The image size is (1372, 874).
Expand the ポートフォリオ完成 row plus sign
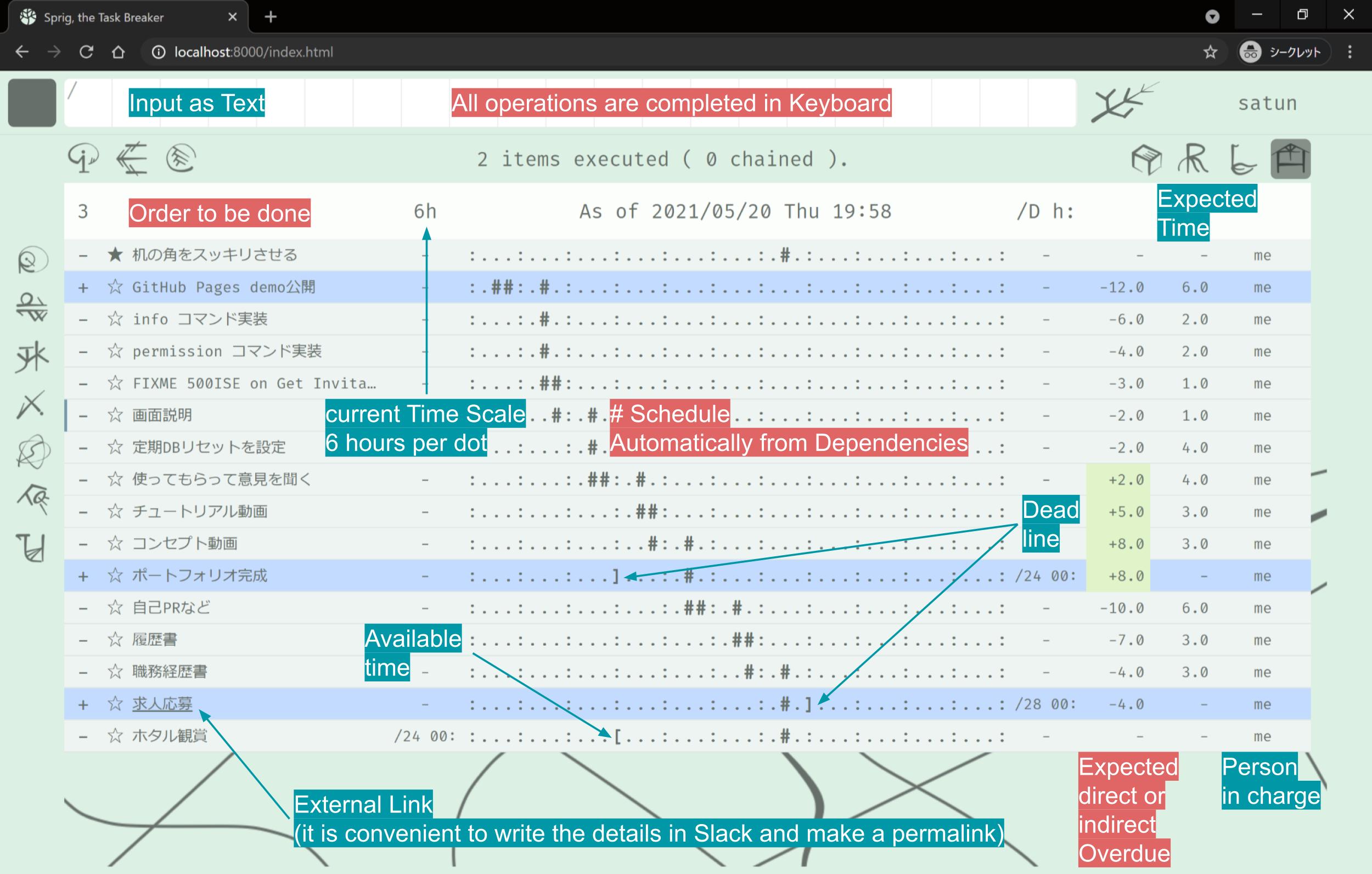coord(83,576)
